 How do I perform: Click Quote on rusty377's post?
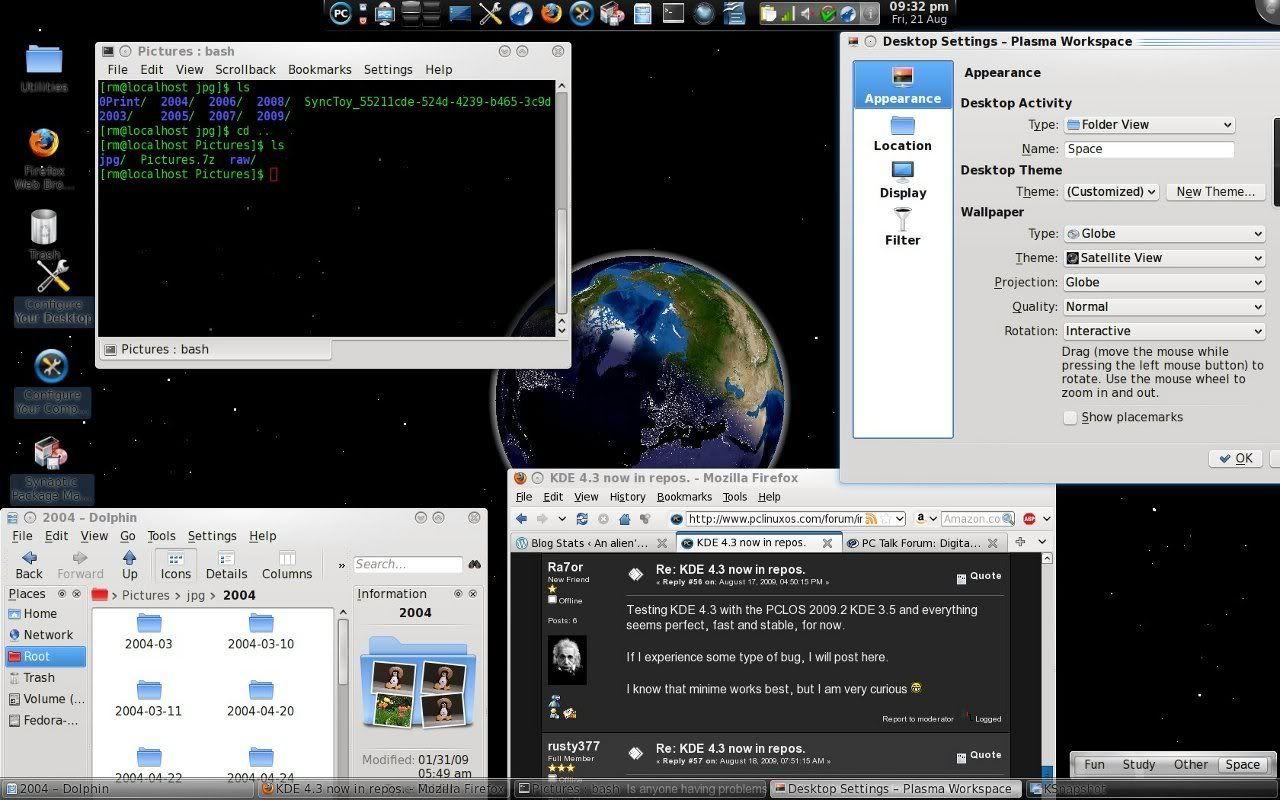coord(978,756)
